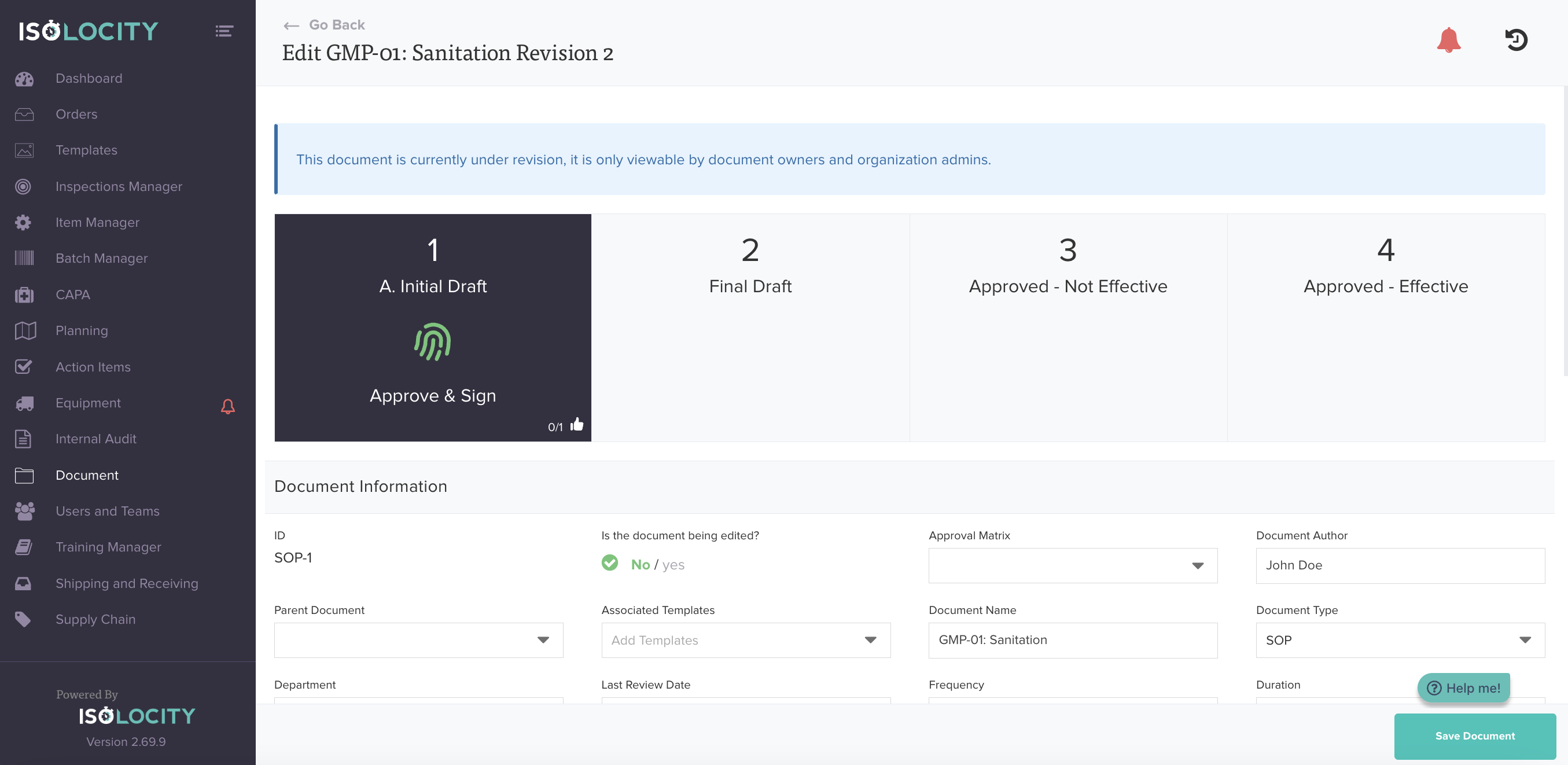Collapse the sidebar with hamburger icon

tap(224, 31)
